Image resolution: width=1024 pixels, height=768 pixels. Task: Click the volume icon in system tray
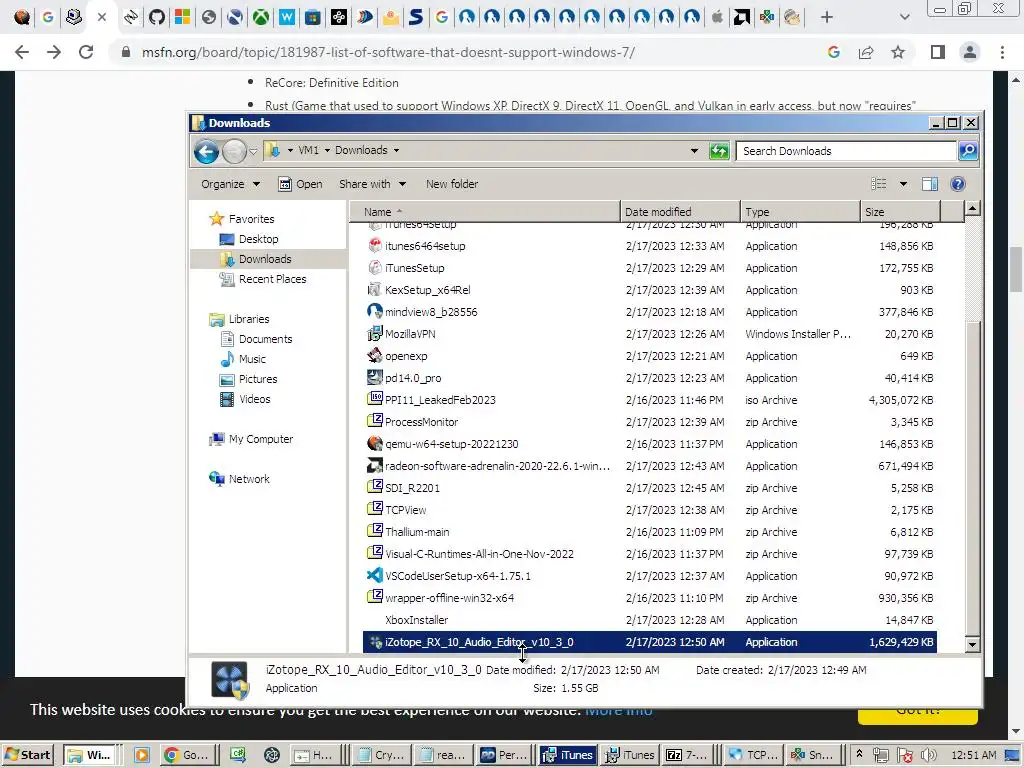927,755
